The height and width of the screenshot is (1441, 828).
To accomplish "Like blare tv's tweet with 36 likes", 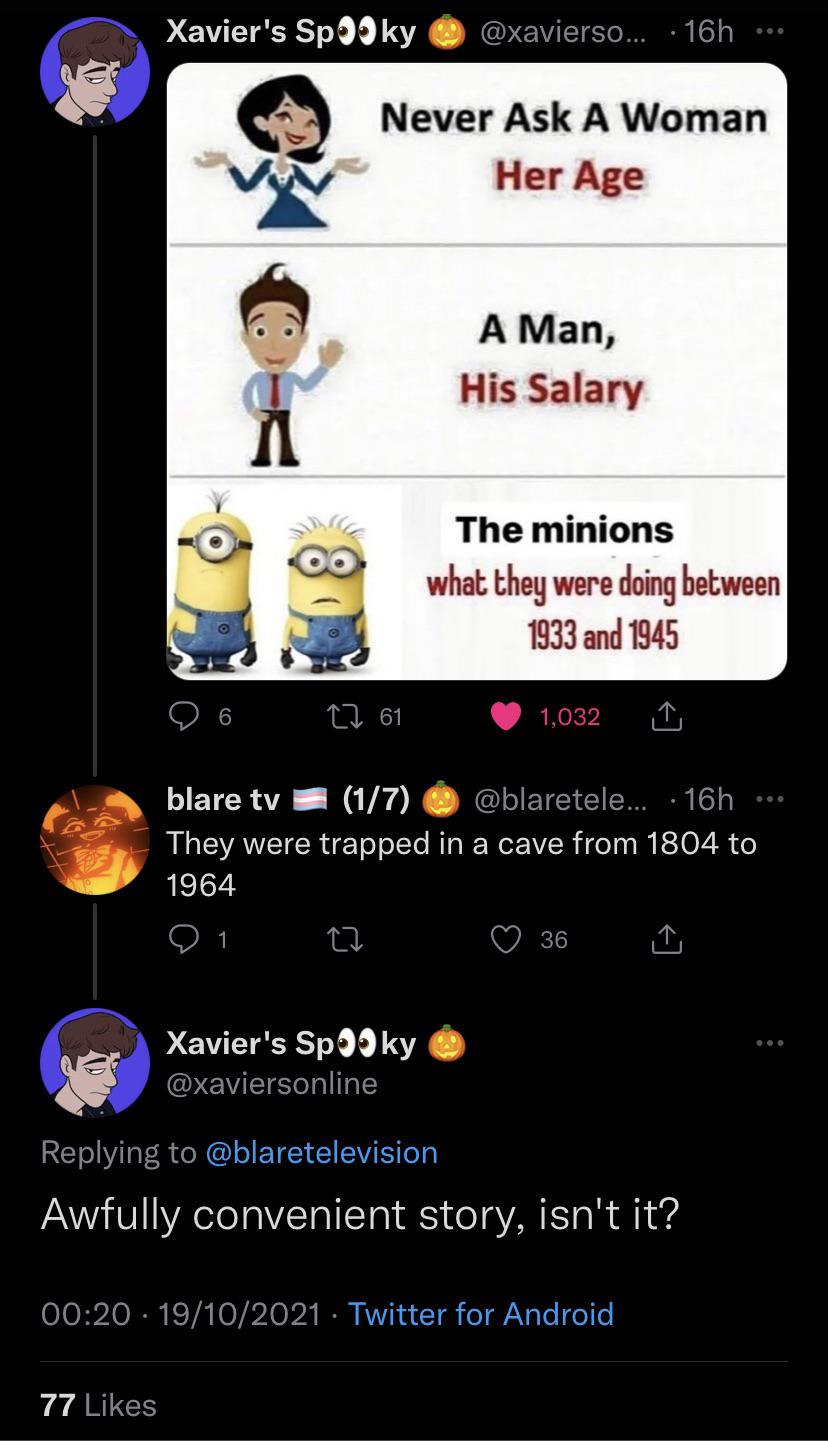I will [x=508, y=939].
